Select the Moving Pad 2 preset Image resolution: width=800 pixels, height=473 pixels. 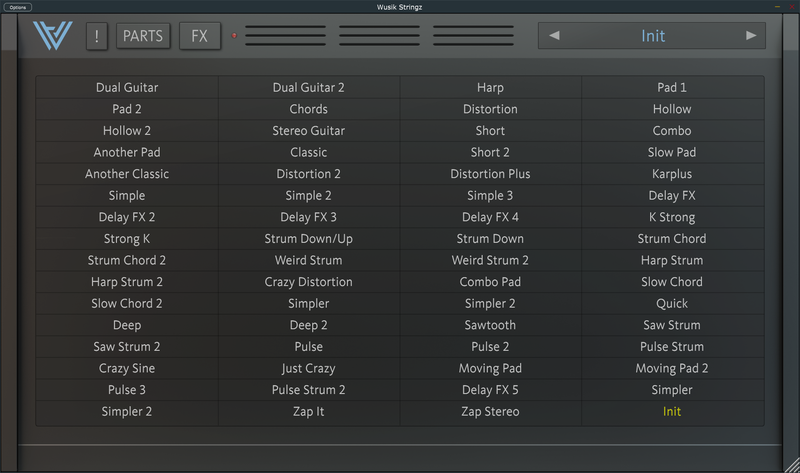(672, 368)
